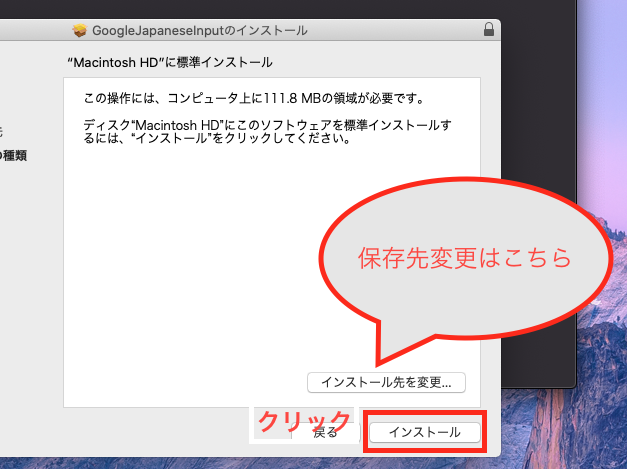Click the 戻る button
627x469 pixels.
pos(325,432)
